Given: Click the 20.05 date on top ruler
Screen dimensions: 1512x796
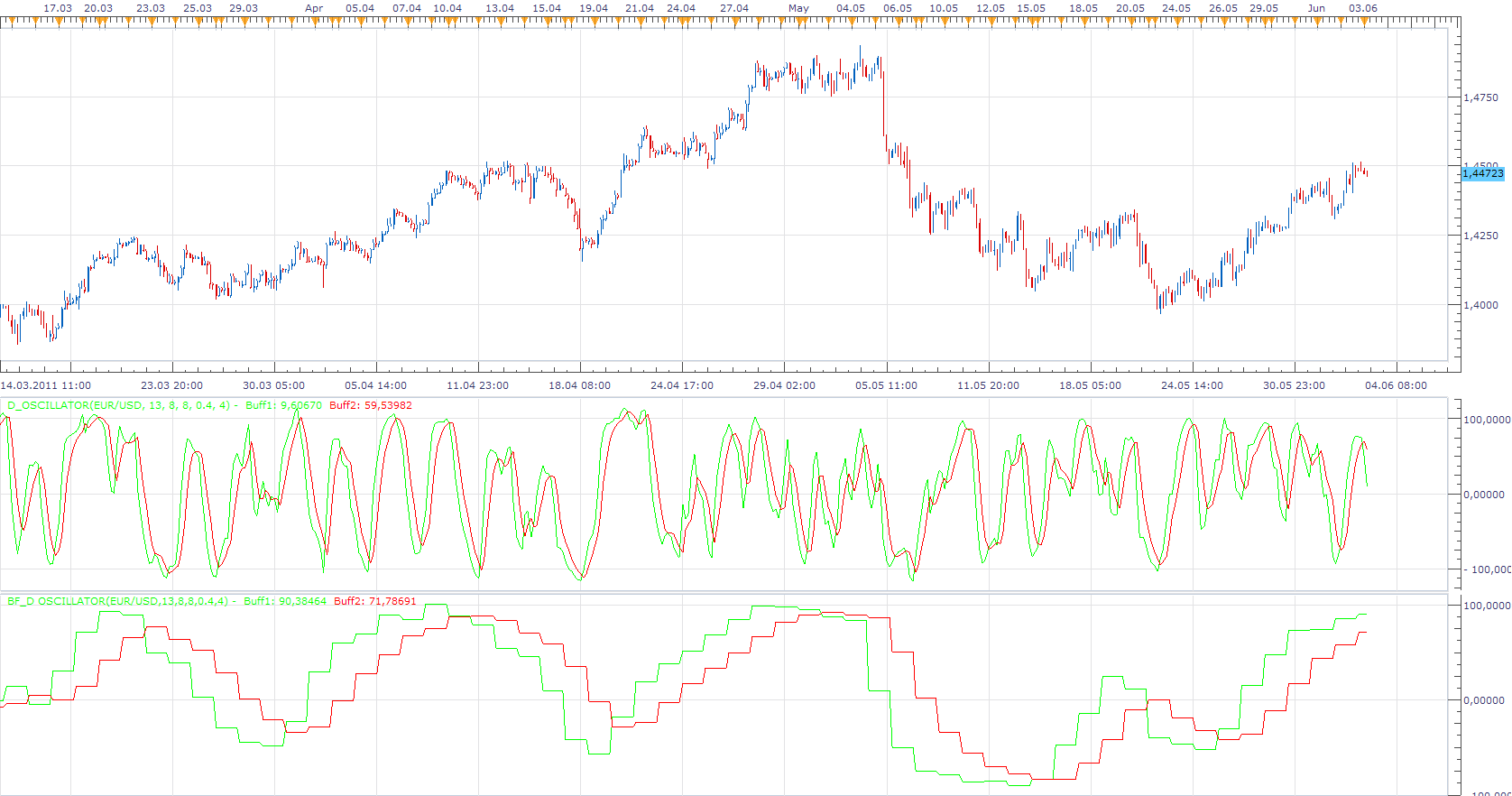Looking at the screenshot, I should (1130, 8).
